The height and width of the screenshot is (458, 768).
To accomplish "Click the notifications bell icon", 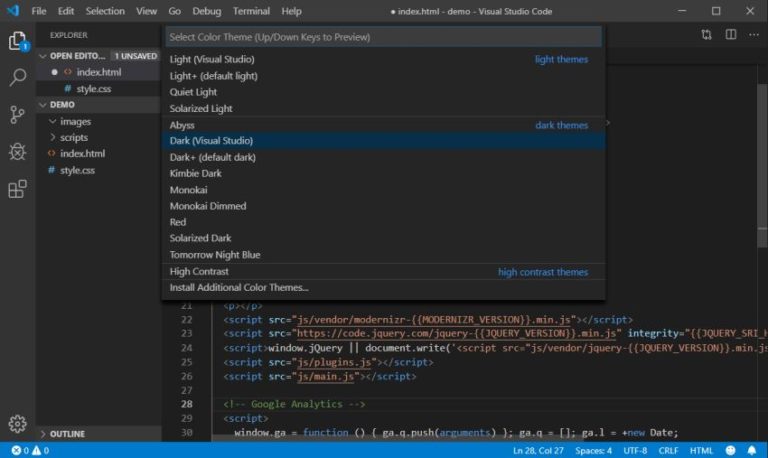I will (751, 450).
